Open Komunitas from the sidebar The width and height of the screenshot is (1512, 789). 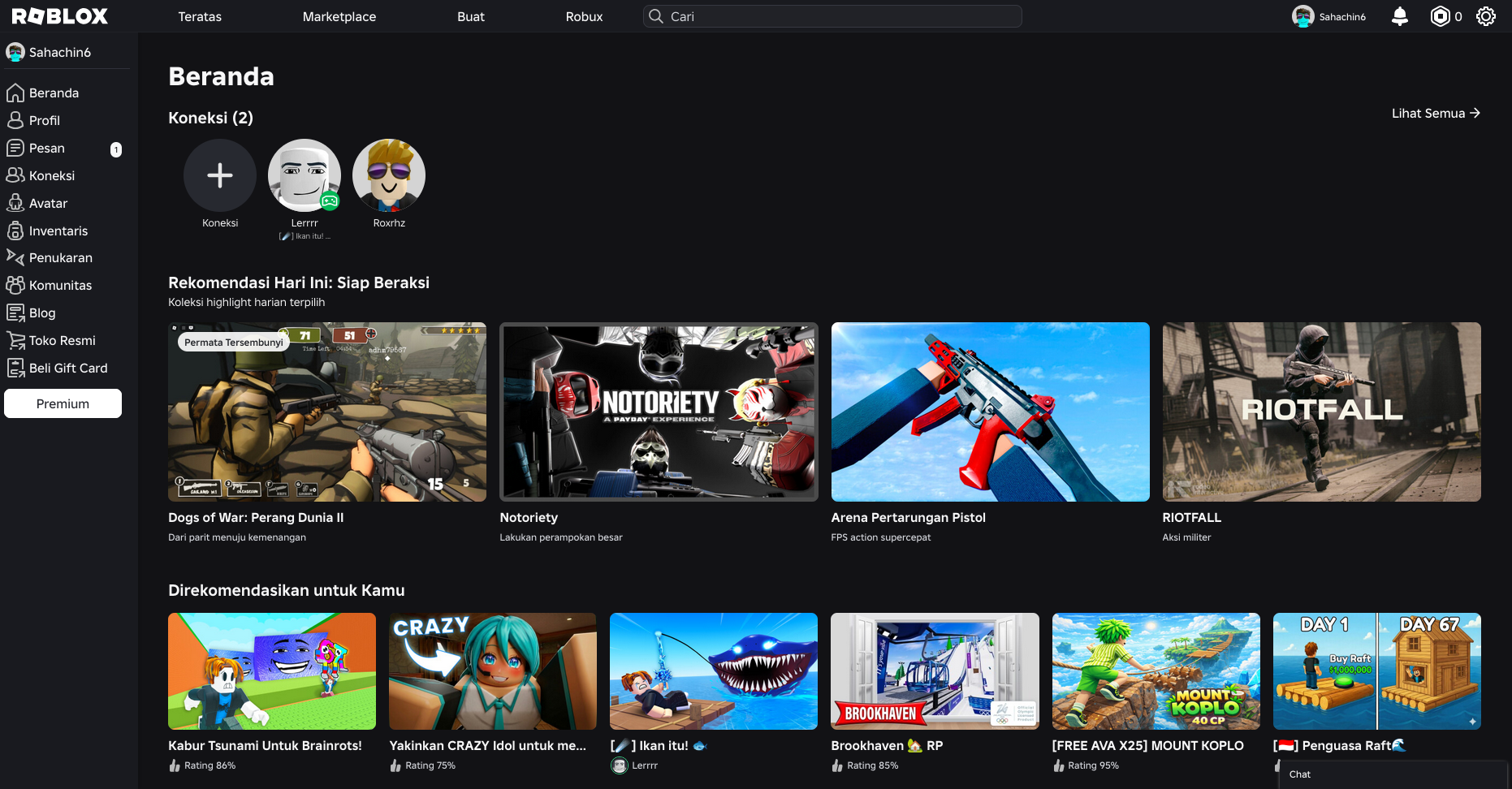(60, 286)
